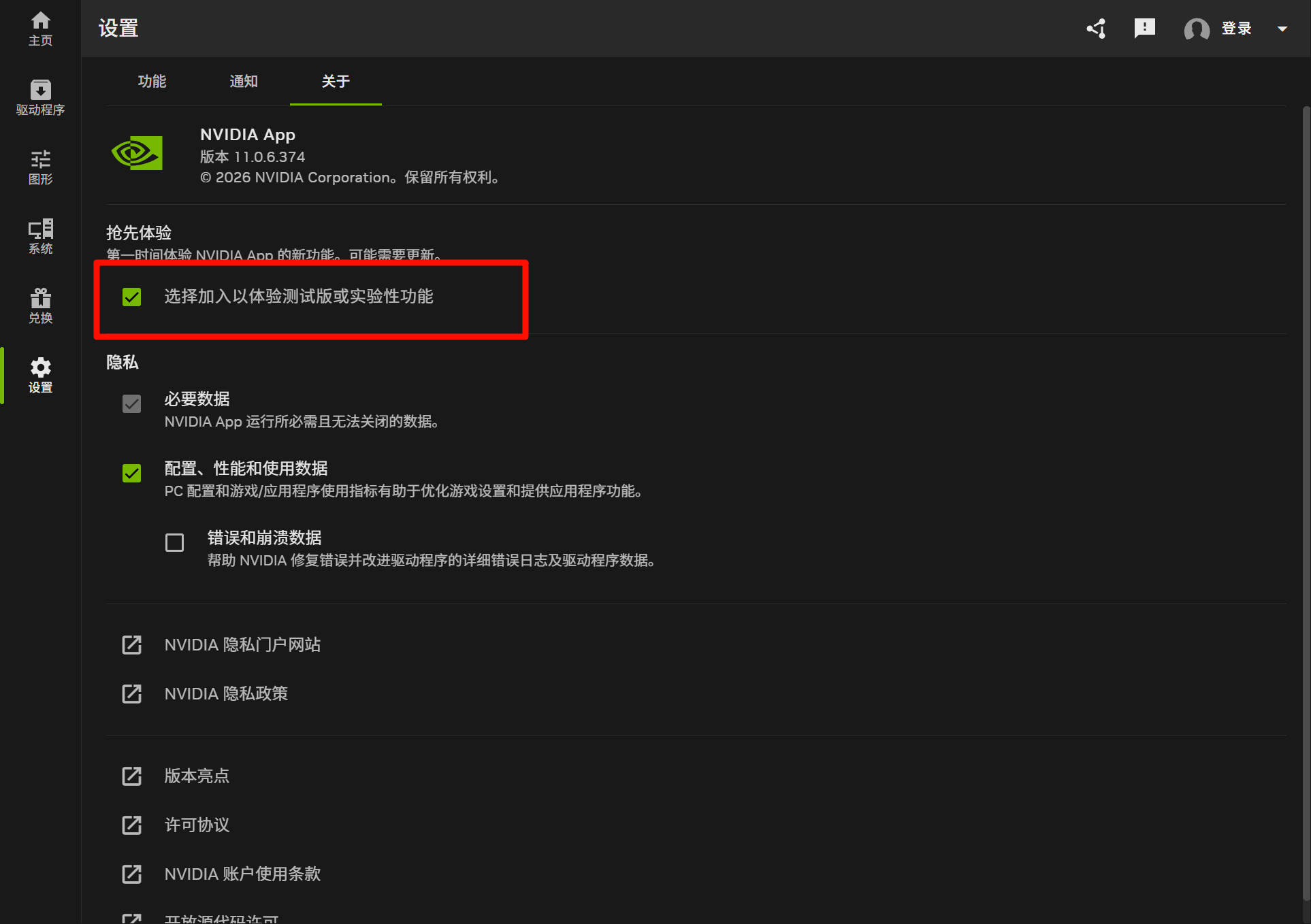Uncheck the beta/experimental features checkbox

coord(131,297)
